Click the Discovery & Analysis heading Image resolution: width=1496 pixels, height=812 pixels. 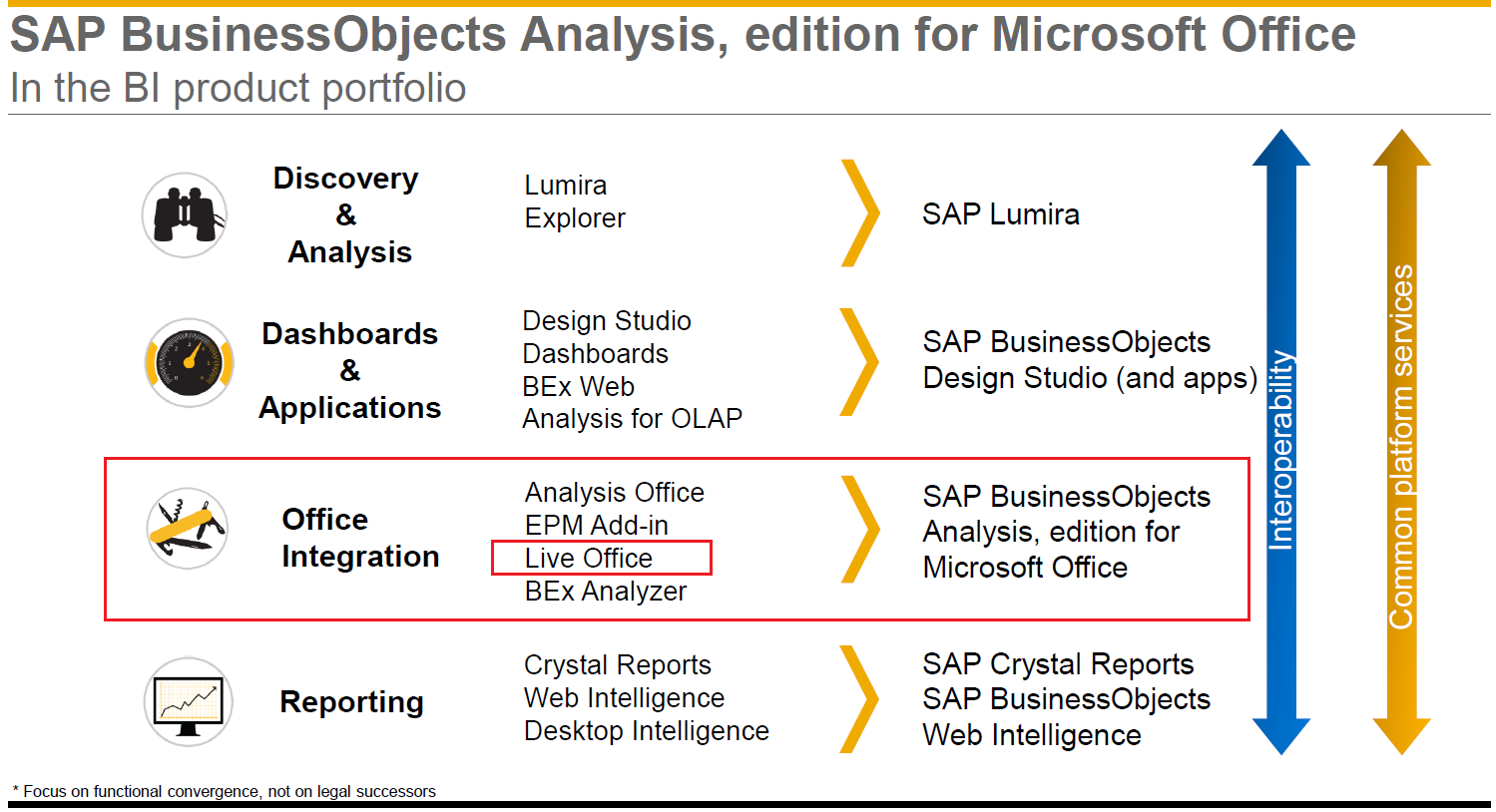(346, 215)
